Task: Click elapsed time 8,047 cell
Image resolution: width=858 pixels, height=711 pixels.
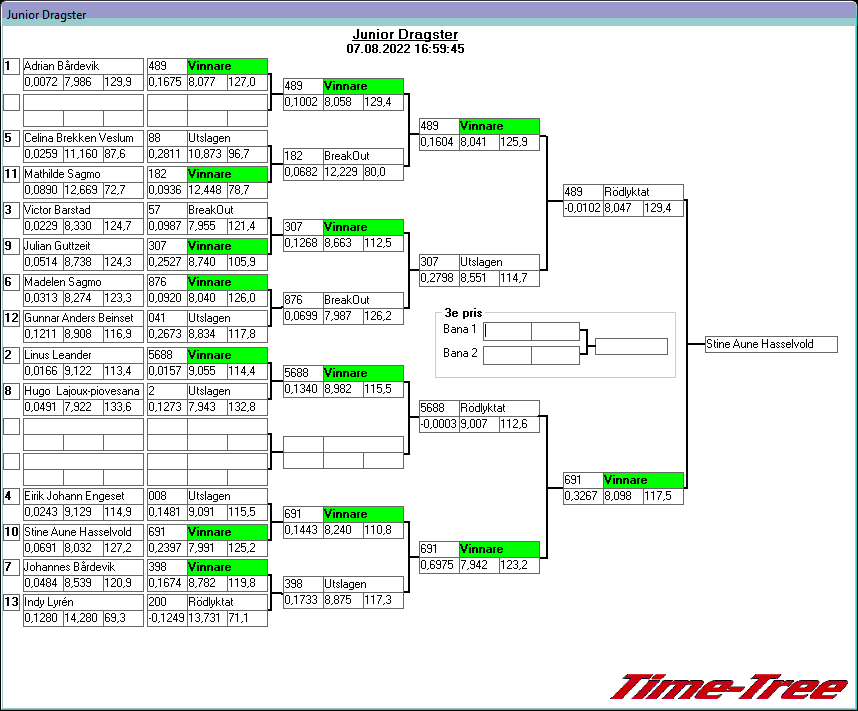Action: coord(623,208)
